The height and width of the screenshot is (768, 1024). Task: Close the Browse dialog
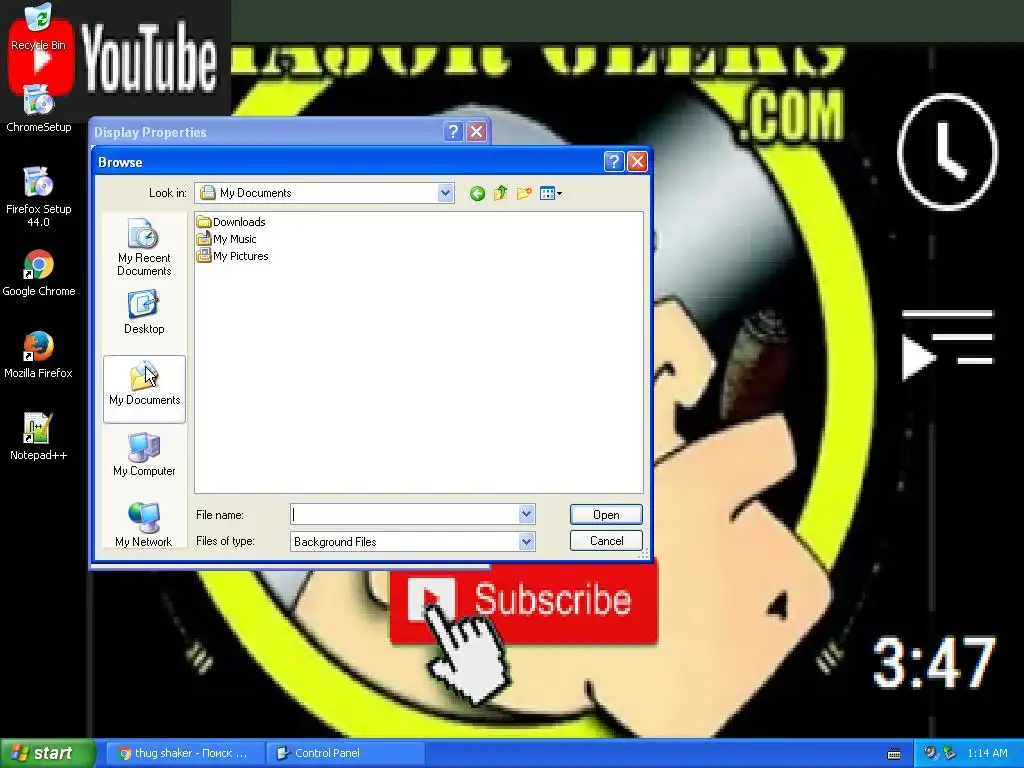pos(637,161)
